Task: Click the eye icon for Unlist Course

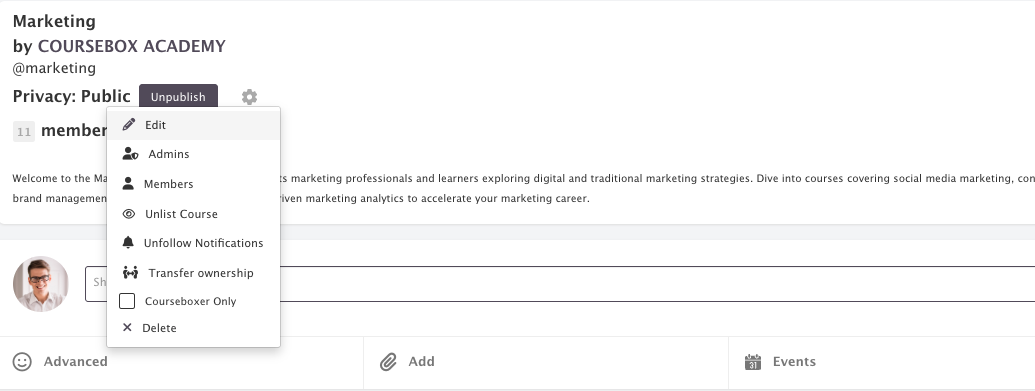Action: tap(129, 214)
